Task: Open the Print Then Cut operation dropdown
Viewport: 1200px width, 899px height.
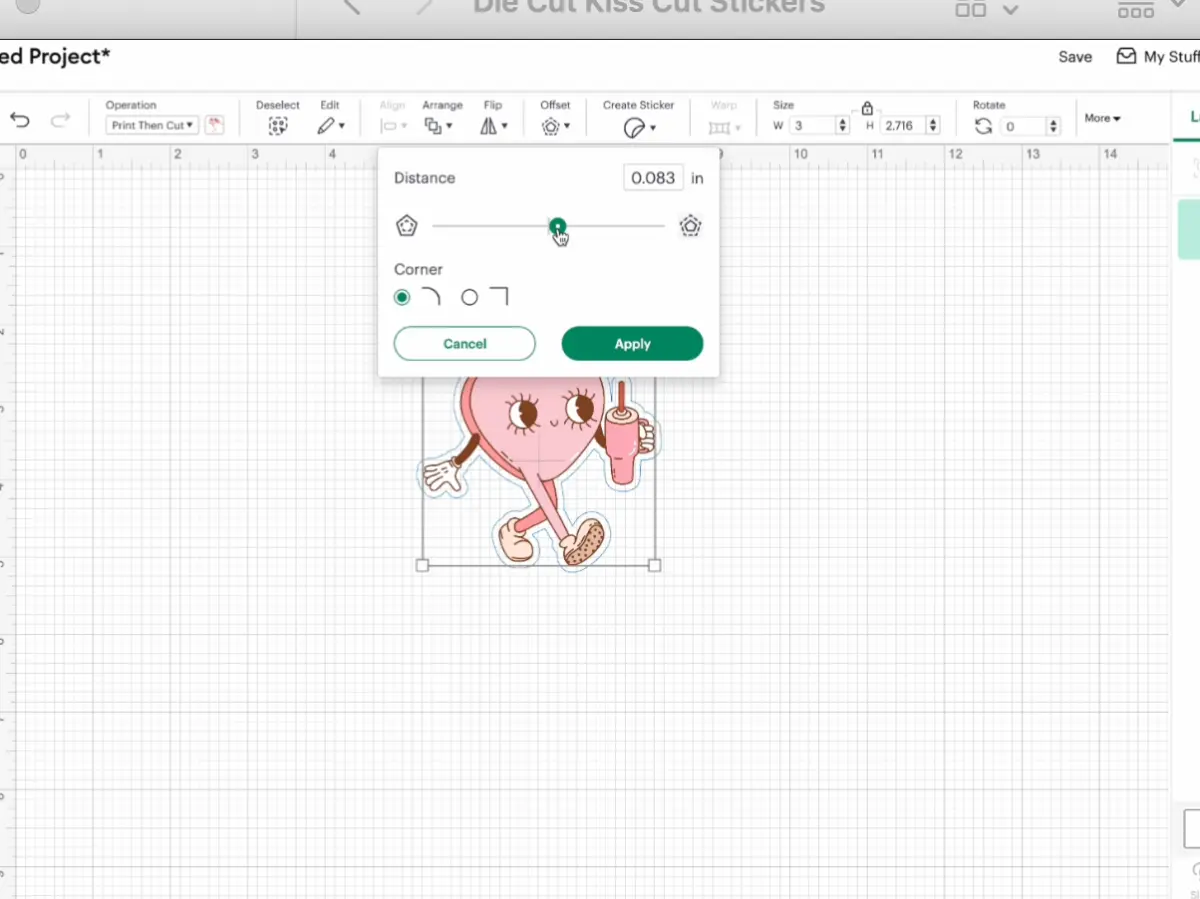Action: (x=150, y=125)
